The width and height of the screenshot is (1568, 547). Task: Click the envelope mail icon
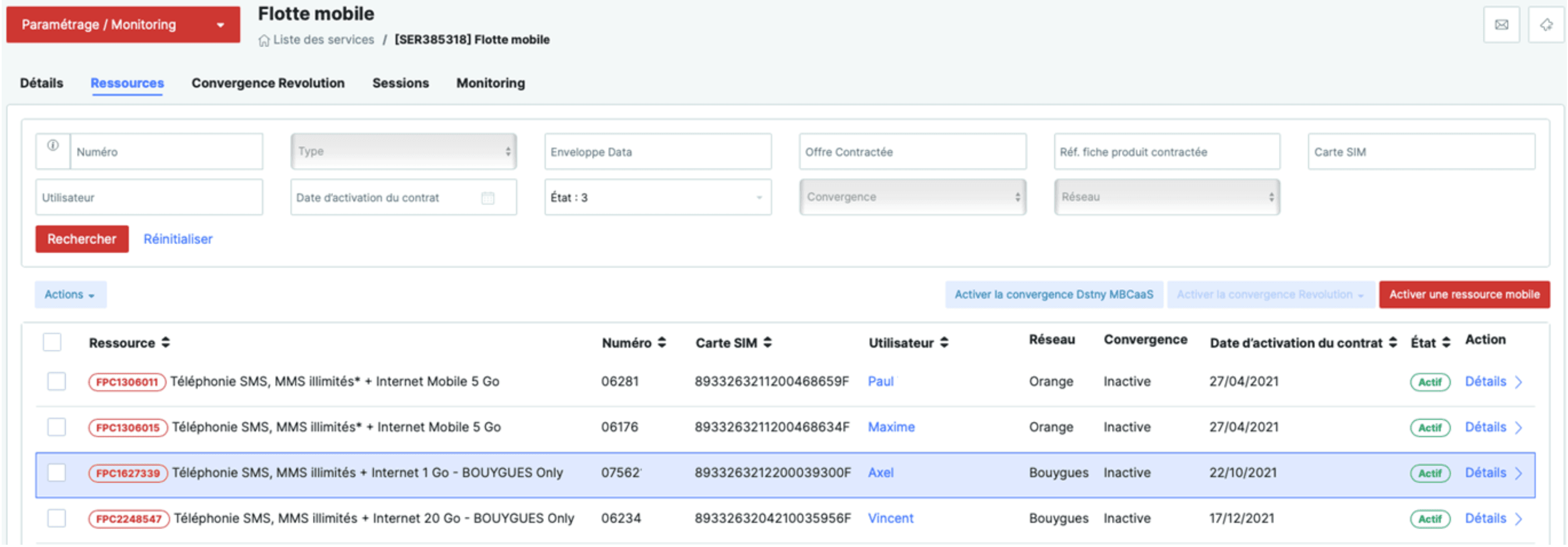point(1501,25)
